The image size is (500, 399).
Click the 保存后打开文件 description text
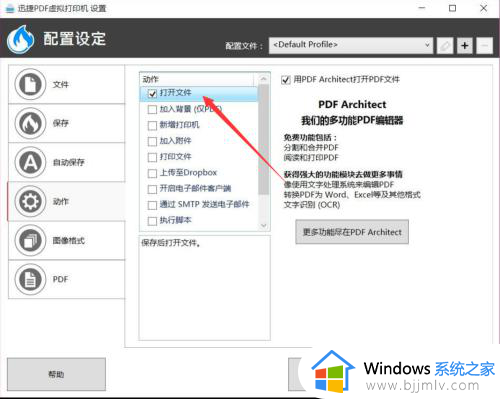pos(171,243)
